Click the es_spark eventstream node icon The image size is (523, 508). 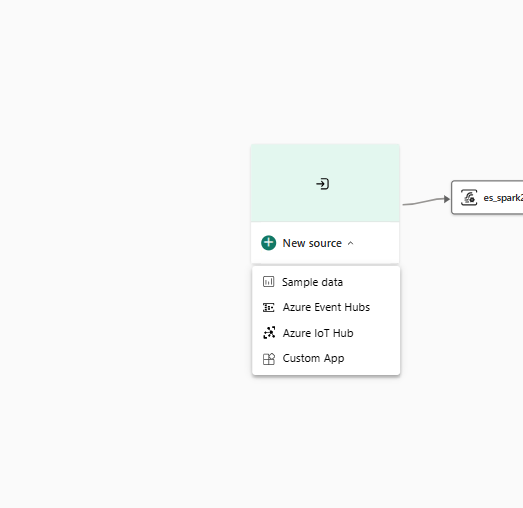pos(469,197)
